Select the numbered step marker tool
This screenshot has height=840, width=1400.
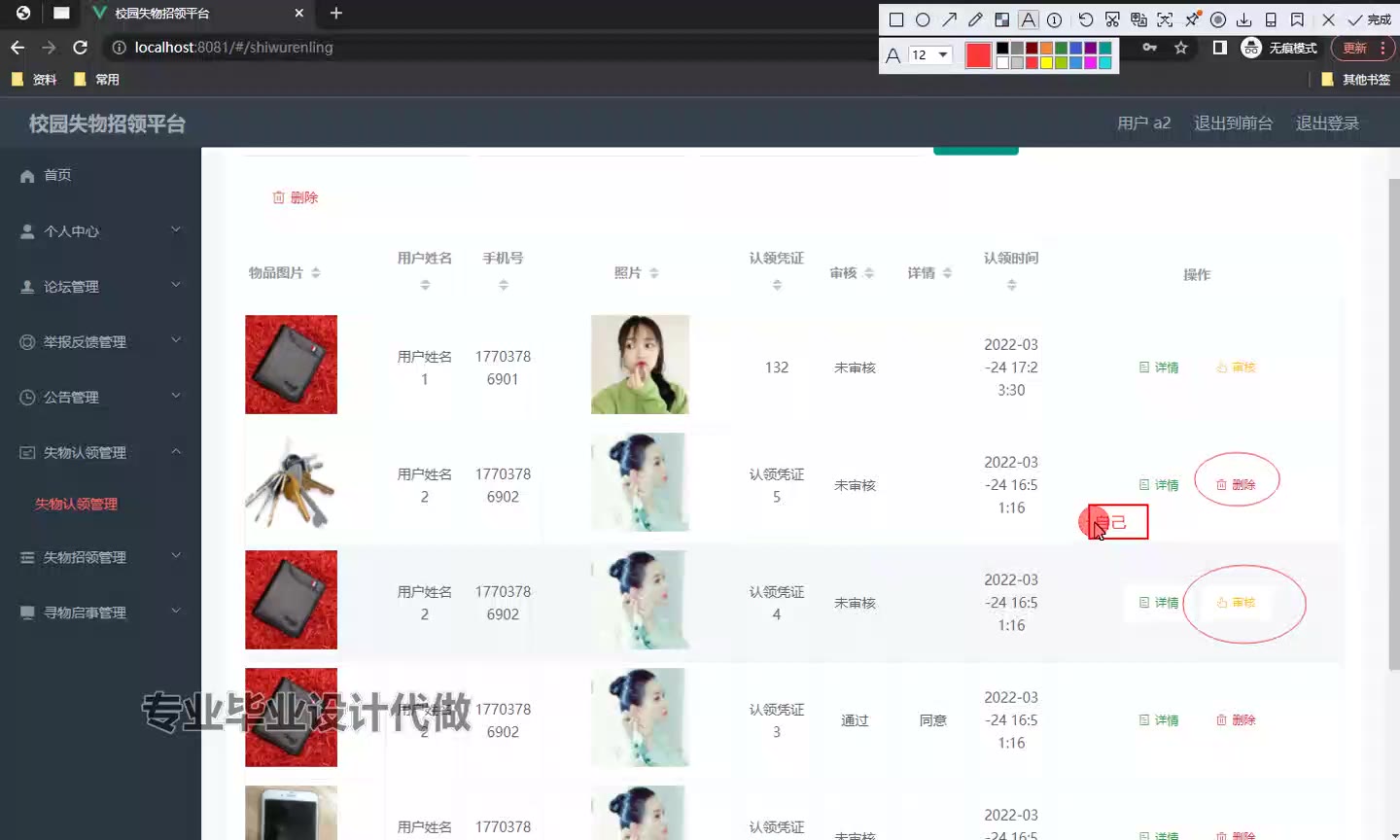1054,19
